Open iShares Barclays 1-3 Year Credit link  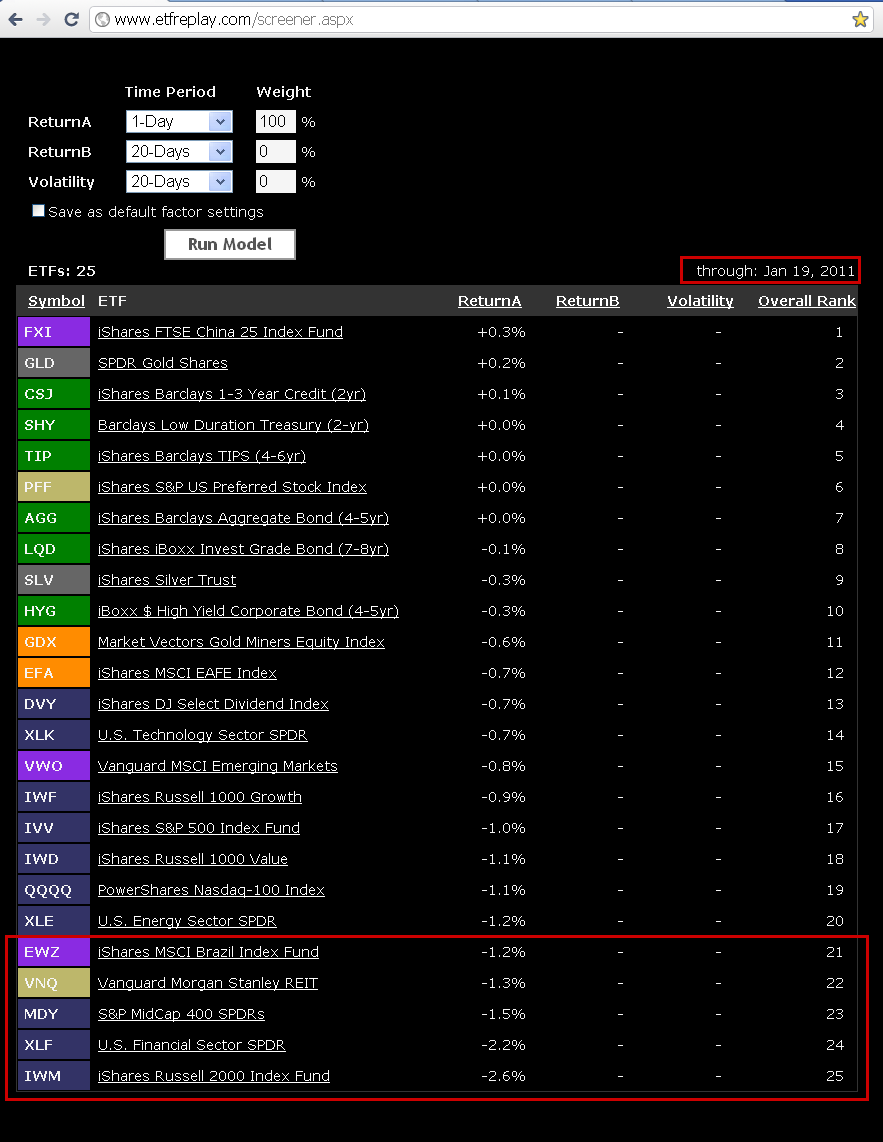tap(232, 394)
